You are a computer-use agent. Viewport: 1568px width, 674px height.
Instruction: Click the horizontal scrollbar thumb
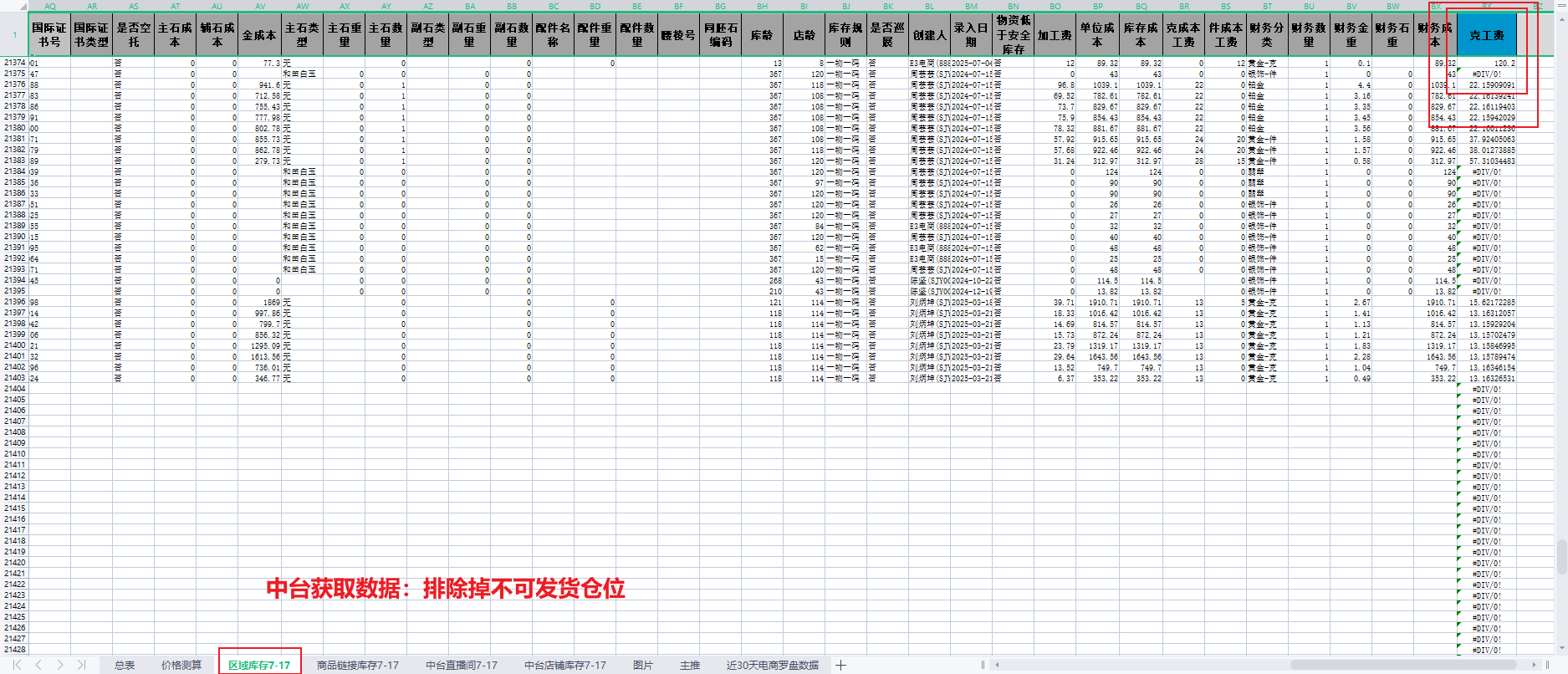tap(1403, 666)
